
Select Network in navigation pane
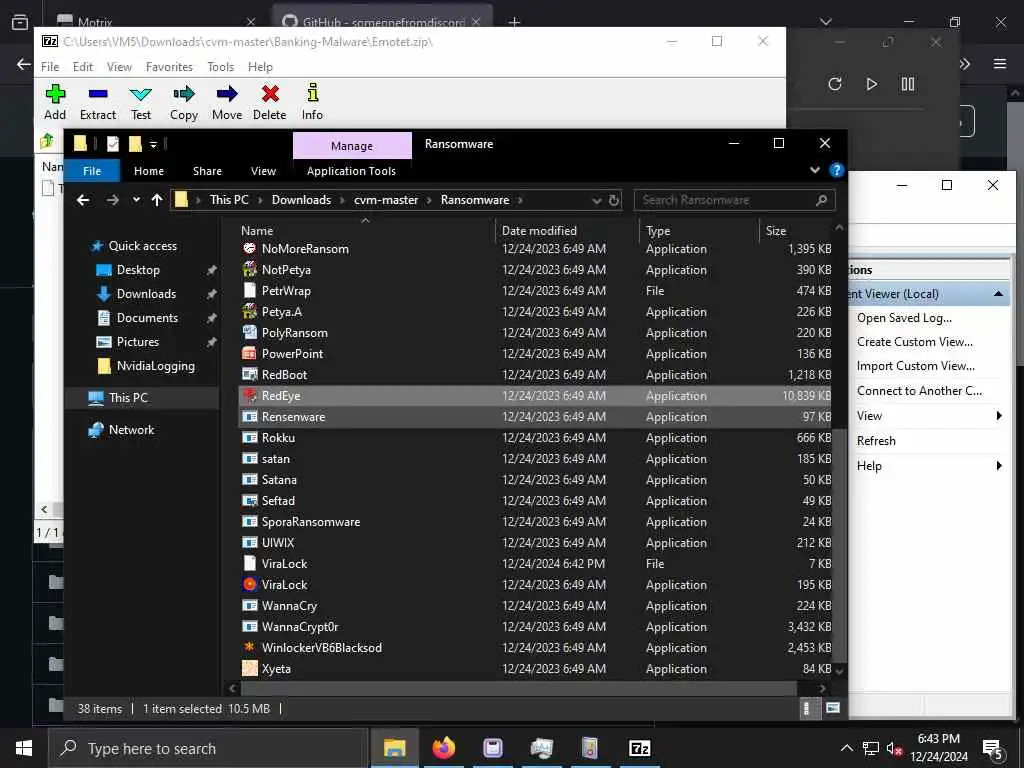click(131, 430)
